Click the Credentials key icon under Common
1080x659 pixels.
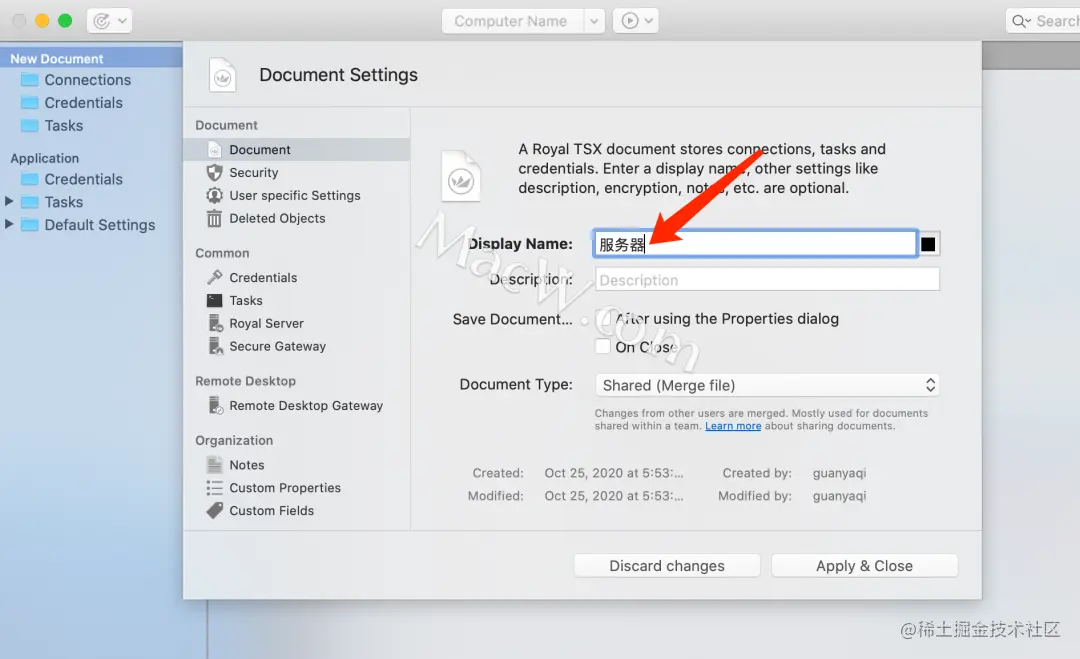click(215, 278)
